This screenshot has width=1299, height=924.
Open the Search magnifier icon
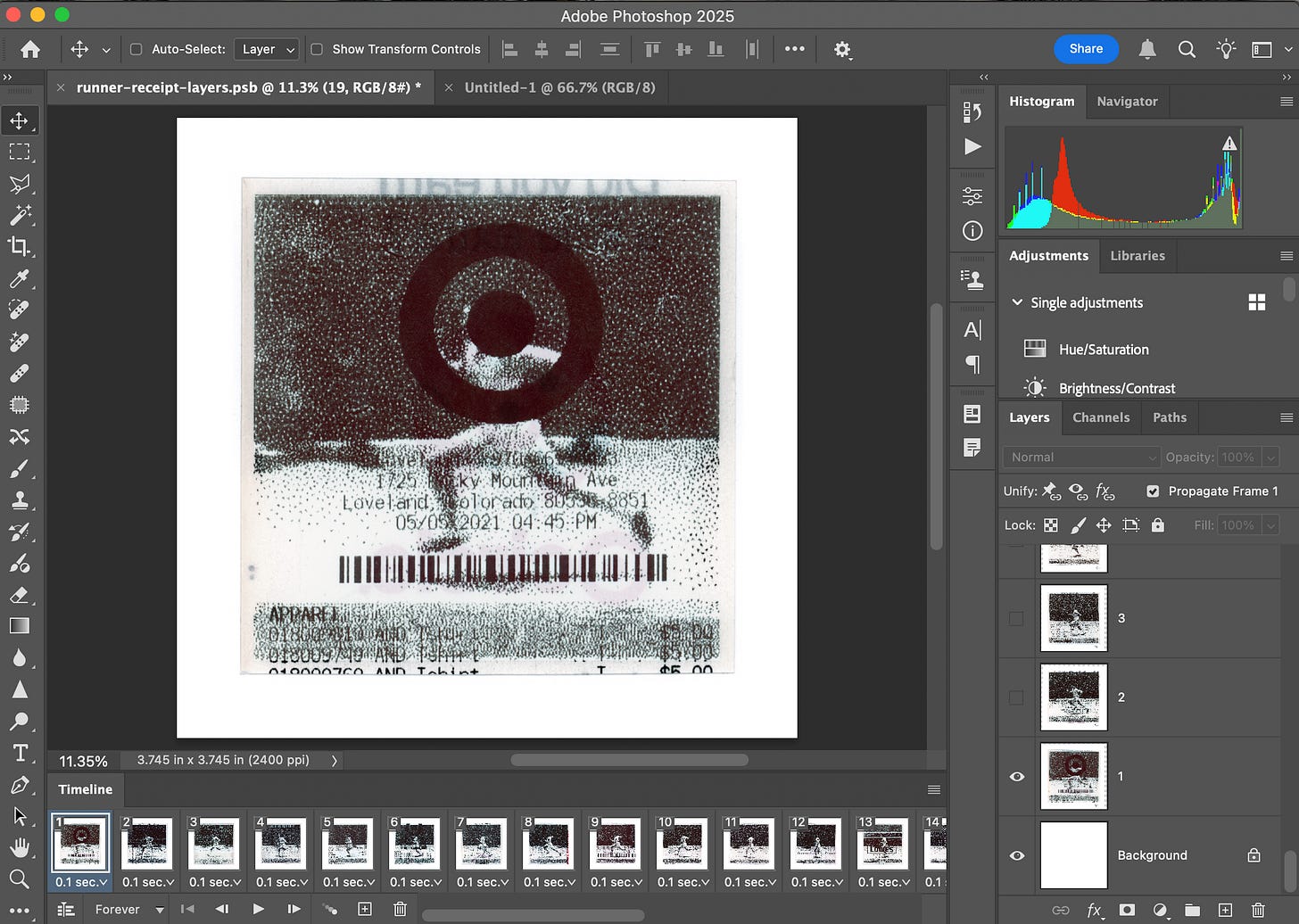tap(1187, 50)
